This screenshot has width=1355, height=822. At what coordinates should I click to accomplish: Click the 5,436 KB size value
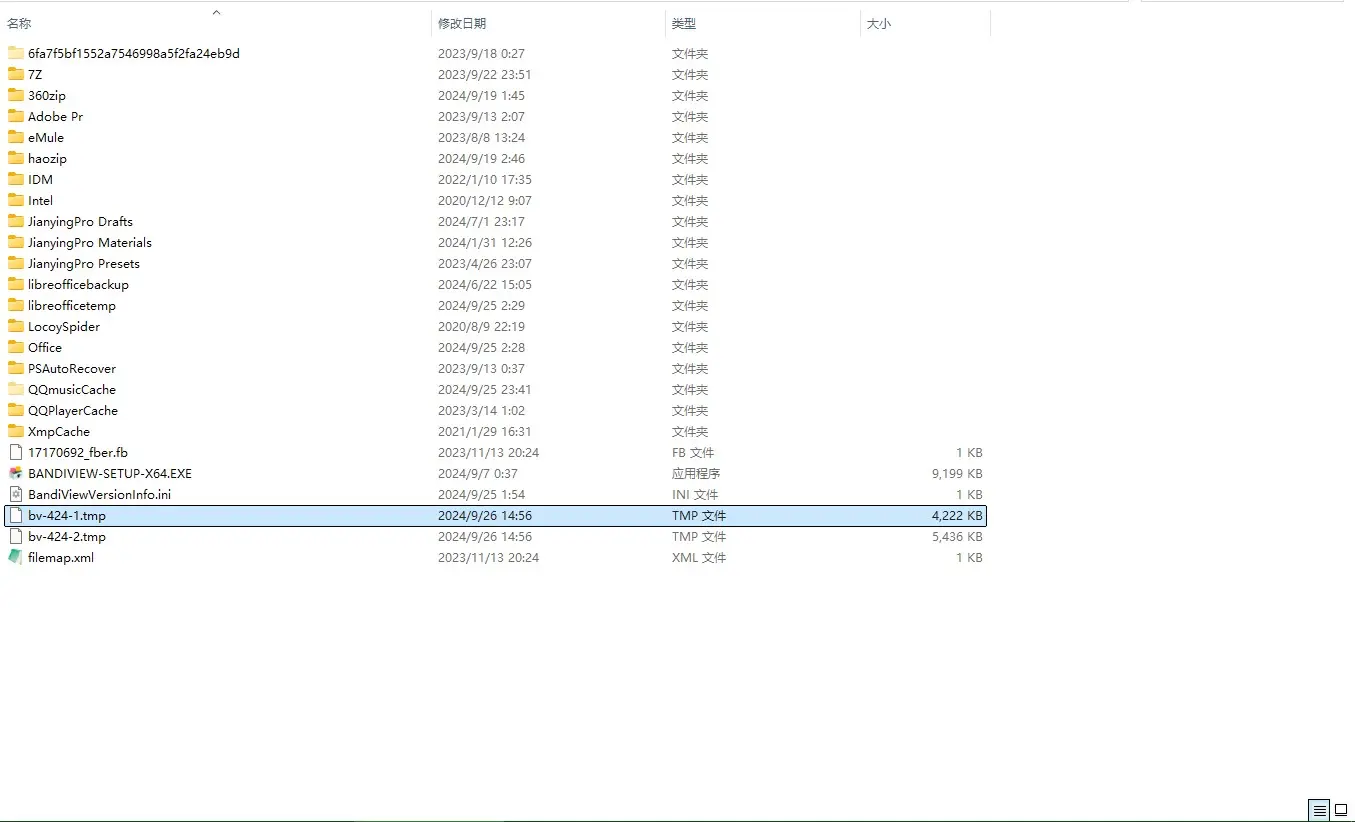[957, 537]
